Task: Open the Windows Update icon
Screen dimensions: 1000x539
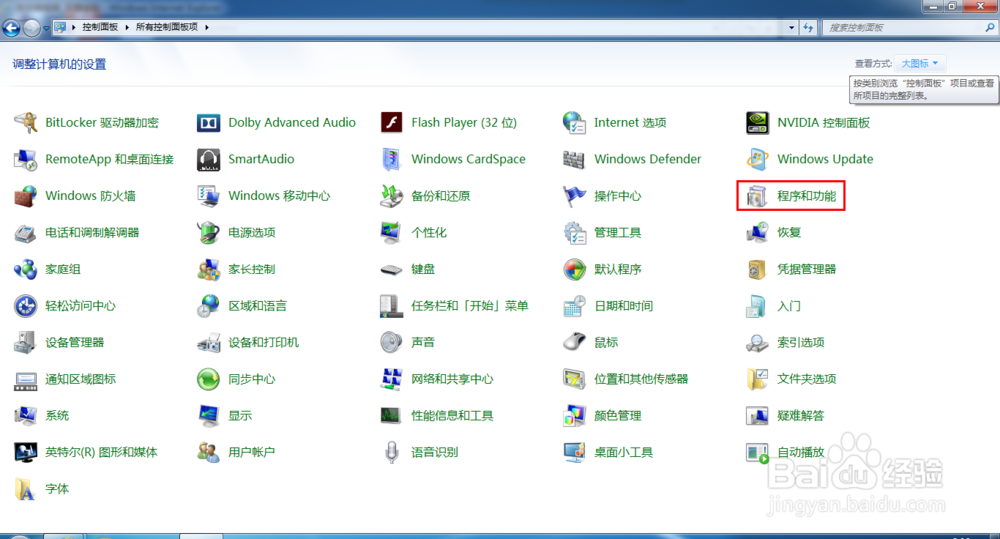Action: (758, 159)
